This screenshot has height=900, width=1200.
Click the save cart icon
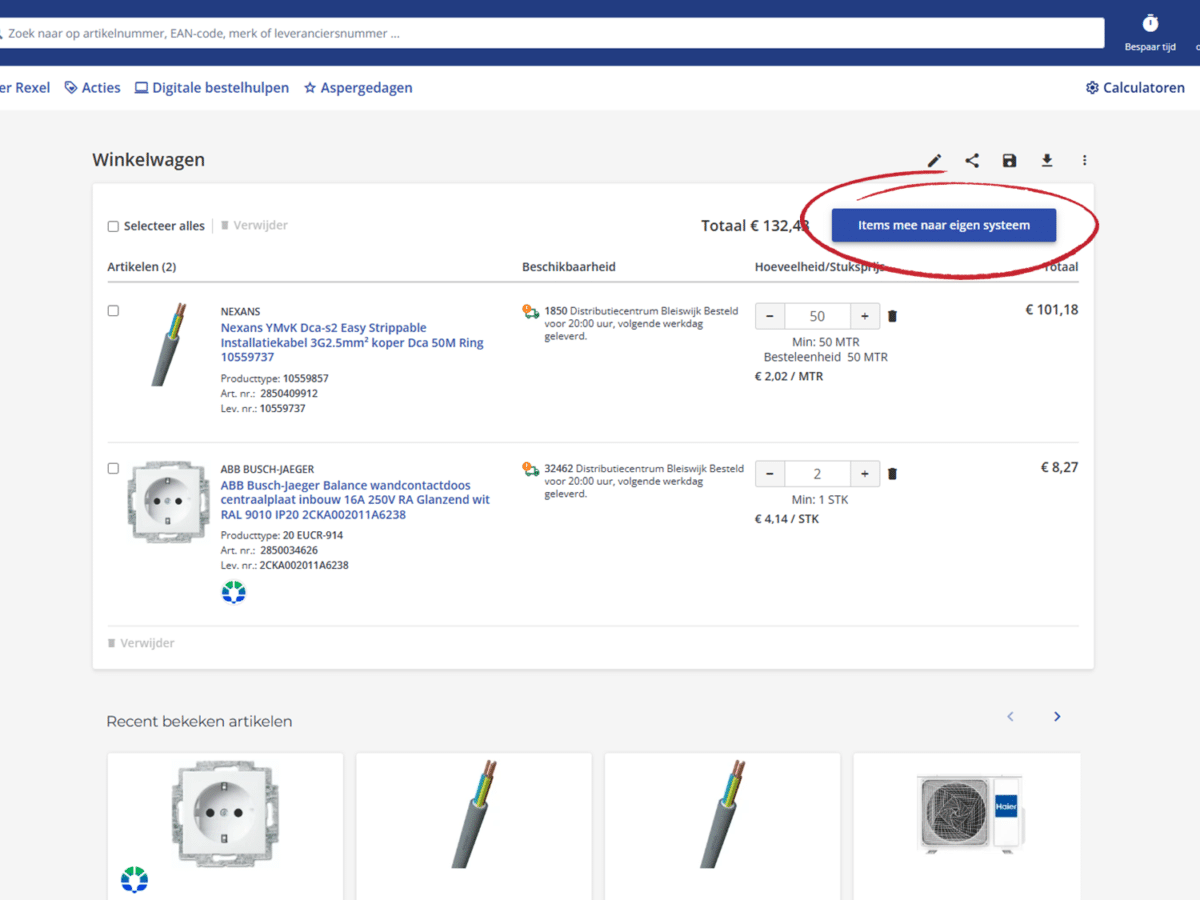[x=1009, y=160]
